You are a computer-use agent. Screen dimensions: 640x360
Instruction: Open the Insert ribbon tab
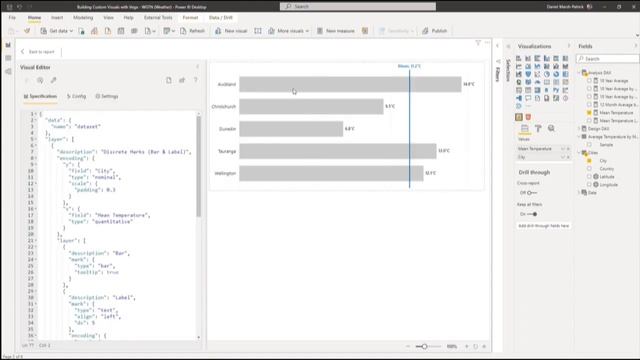tap(57, 18)
